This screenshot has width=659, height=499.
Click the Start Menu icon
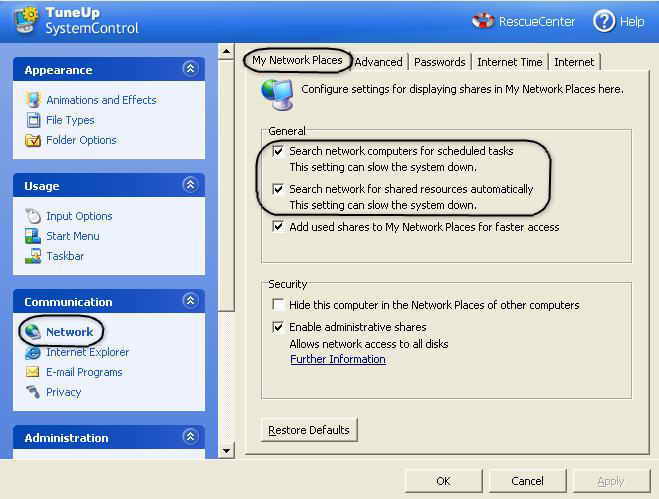[x=33, y=236]
